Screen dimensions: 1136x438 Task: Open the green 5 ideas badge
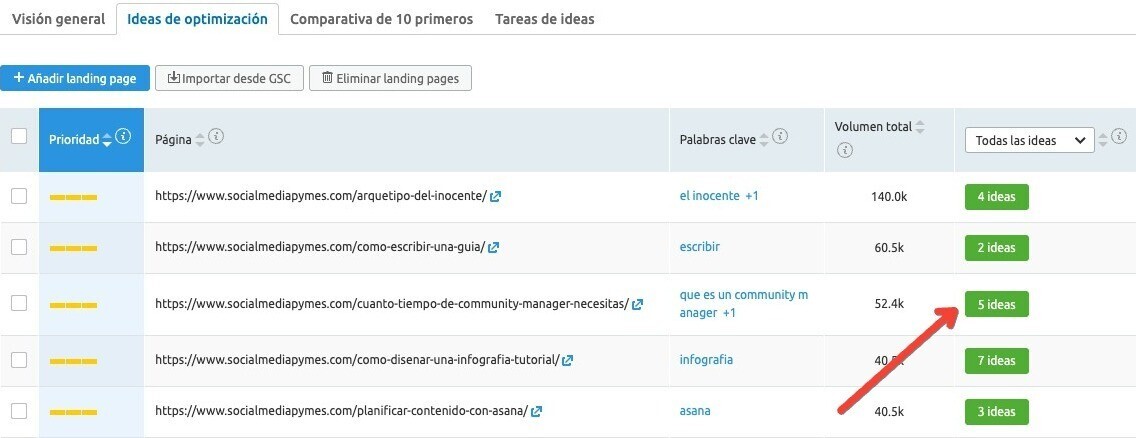click(996, 305)
